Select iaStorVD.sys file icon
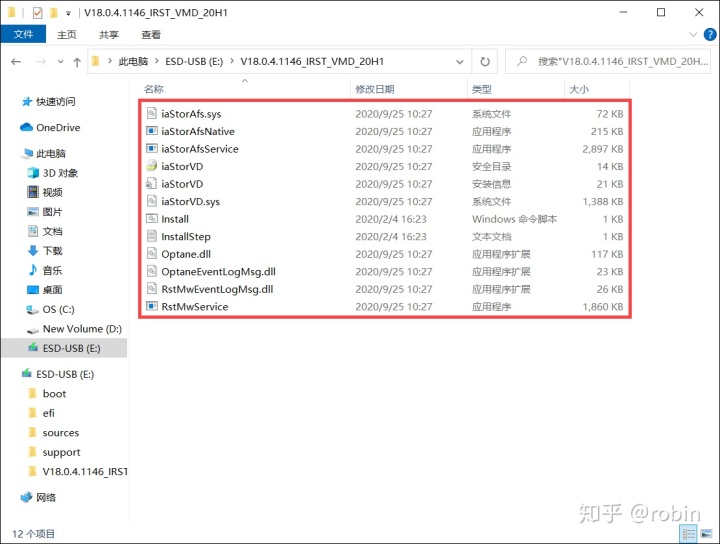Viewport: 720px width, 544px height. coord(152,201)
